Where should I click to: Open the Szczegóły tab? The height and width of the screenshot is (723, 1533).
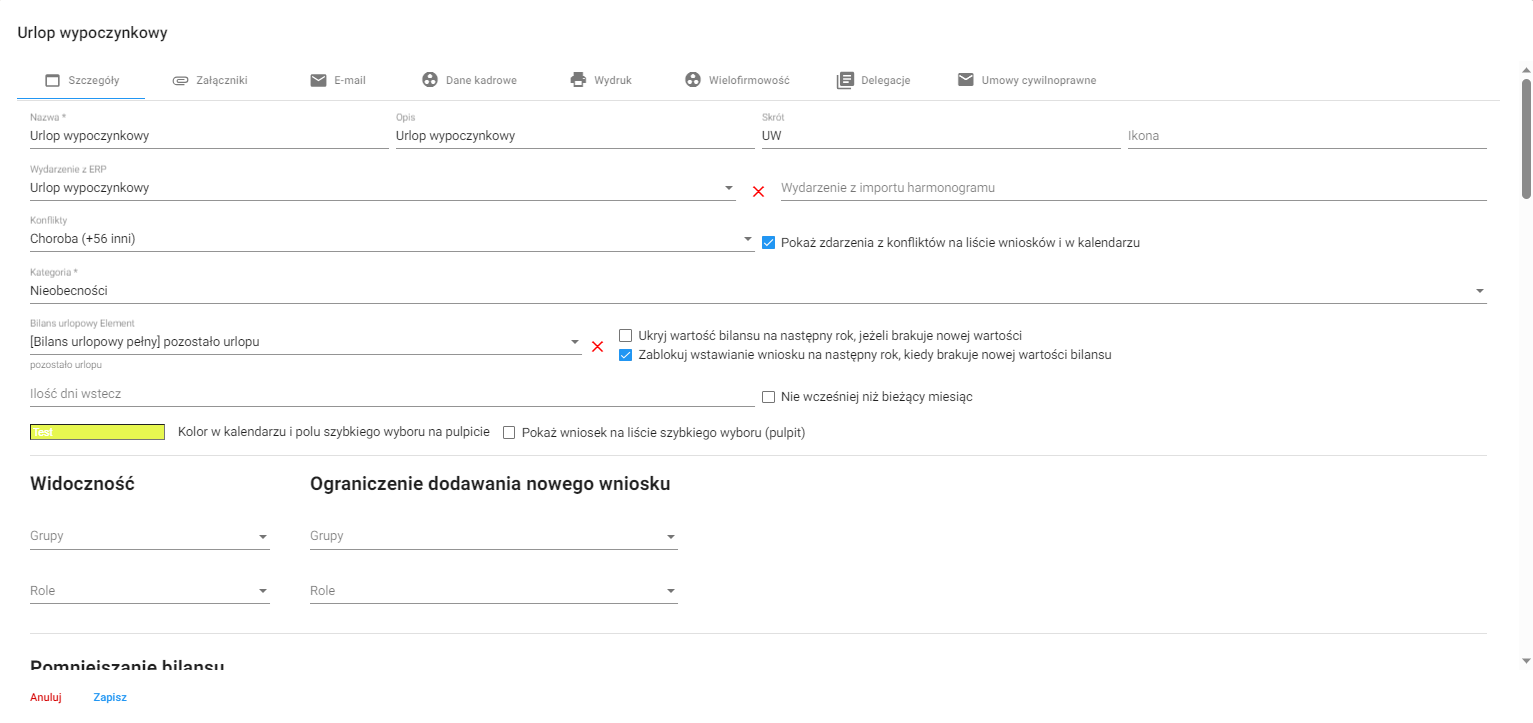(82, 80)
